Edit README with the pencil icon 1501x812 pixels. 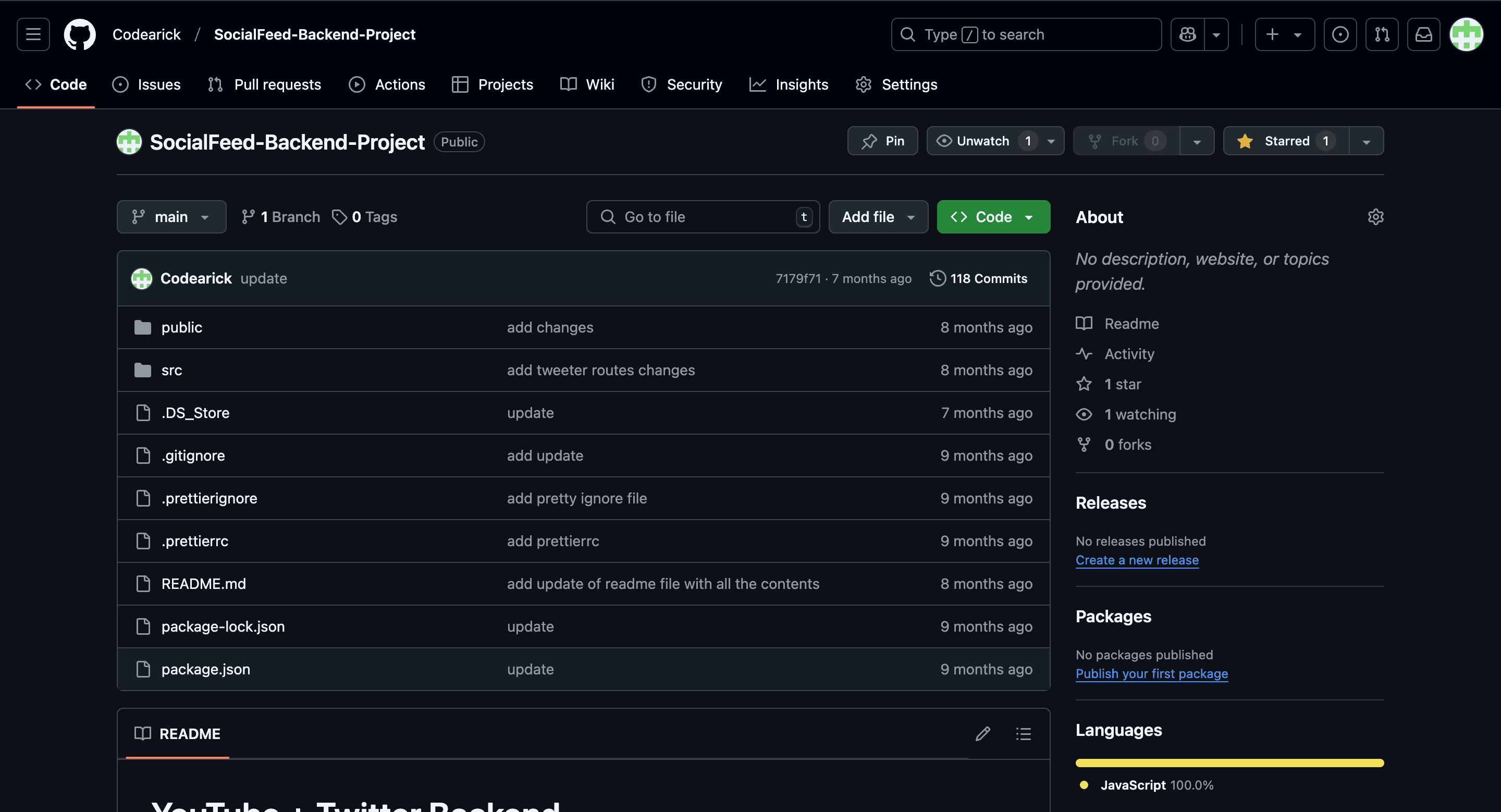pos(983,734)
